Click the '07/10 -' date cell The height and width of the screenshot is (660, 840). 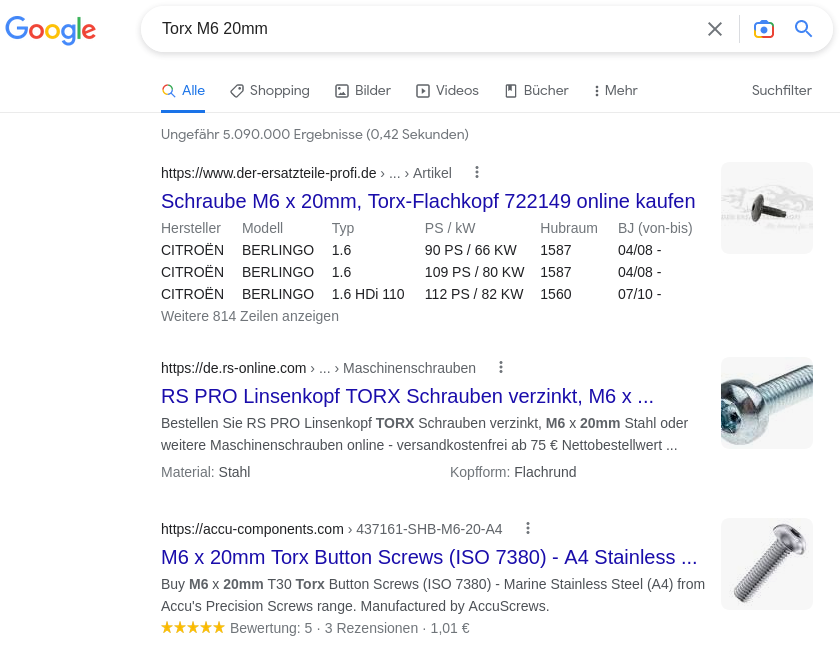click(640, 295)
